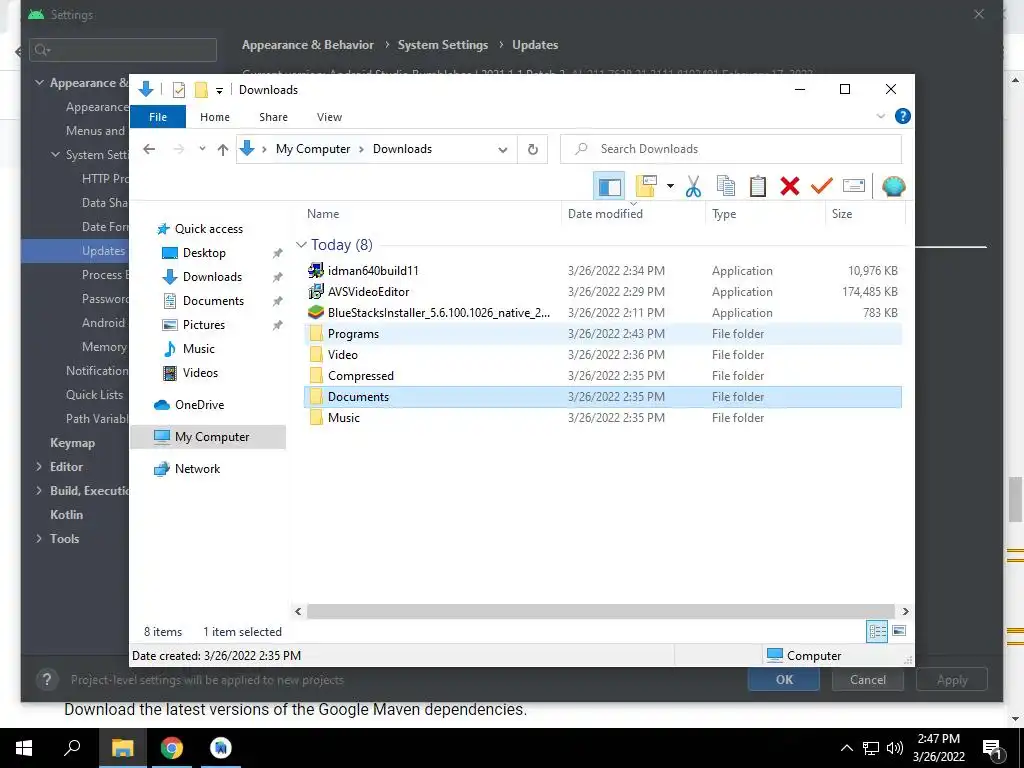This screenshot has width=1024, height=768.
Task: Select Kotlin in the Settings tree
Action: tap(67, 515)
